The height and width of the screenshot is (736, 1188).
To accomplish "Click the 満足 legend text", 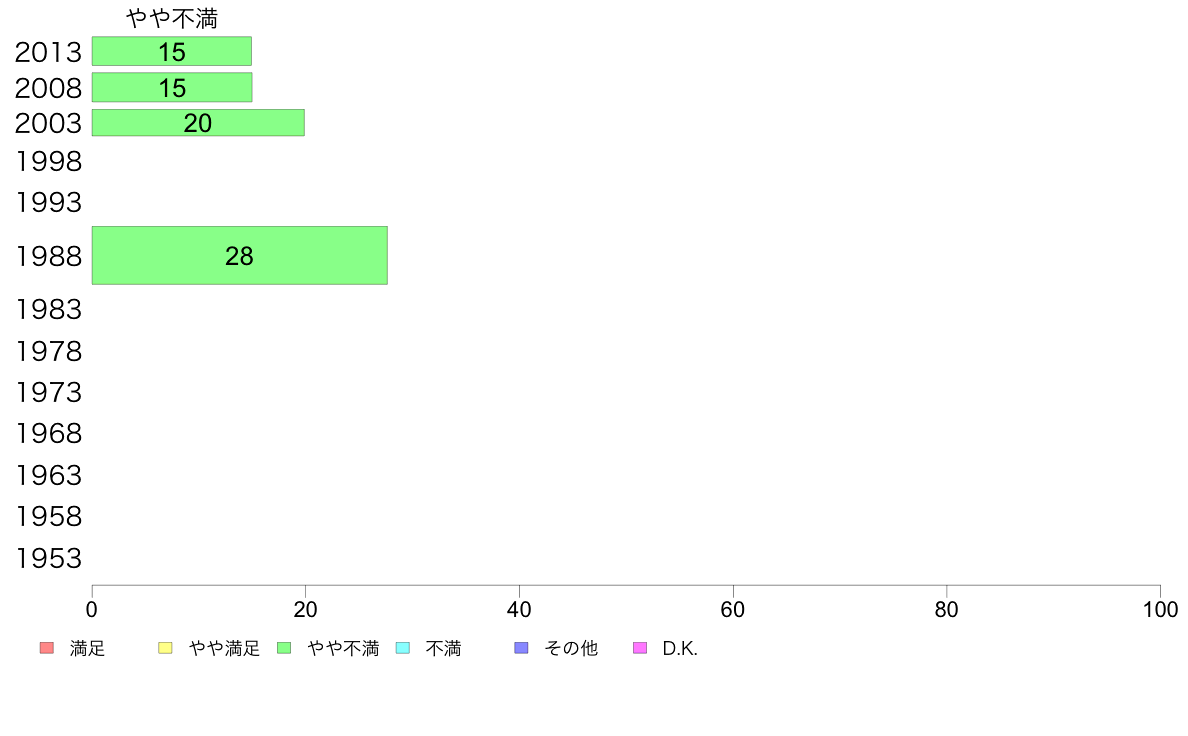I will point(87,649).
